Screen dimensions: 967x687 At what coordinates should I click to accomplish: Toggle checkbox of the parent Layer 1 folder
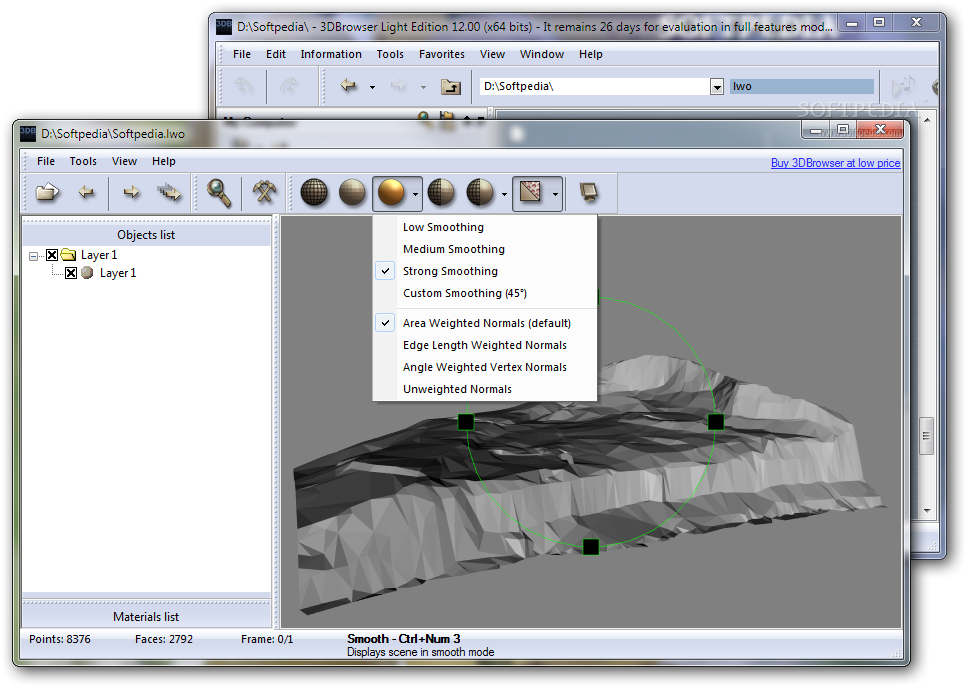52,255
